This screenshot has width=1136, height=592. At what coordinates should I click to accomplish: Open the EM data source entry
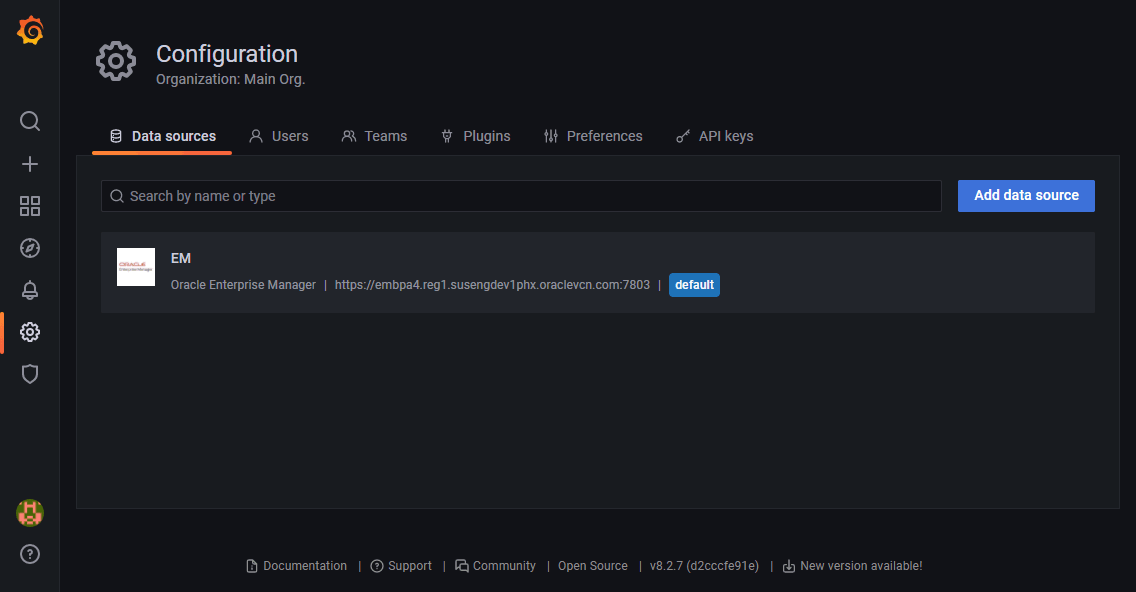point(180,258)
